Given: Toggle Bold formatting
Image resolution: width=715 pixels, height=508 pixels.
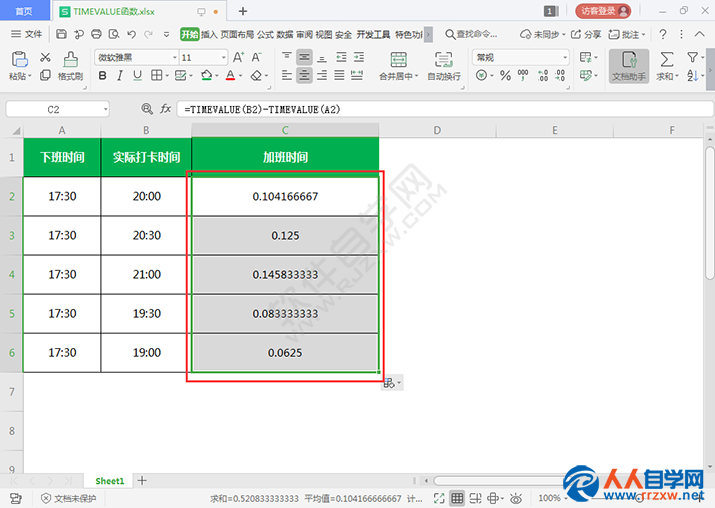Looking at the screenshot, I should (x=103, y=76).
